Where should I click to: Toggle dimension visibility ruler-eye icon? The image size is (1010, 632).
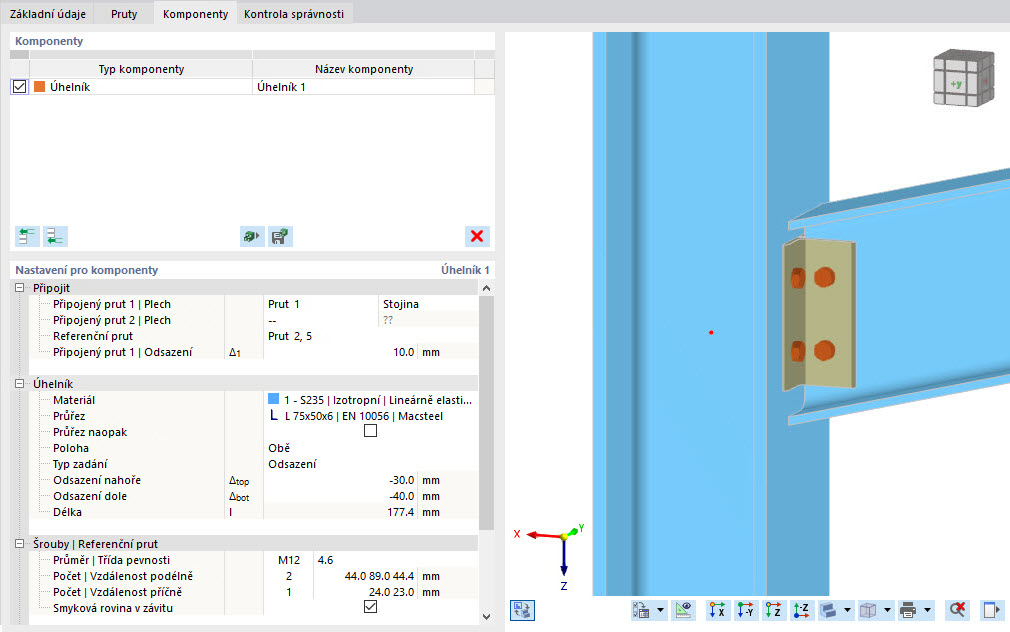[683, 609]
